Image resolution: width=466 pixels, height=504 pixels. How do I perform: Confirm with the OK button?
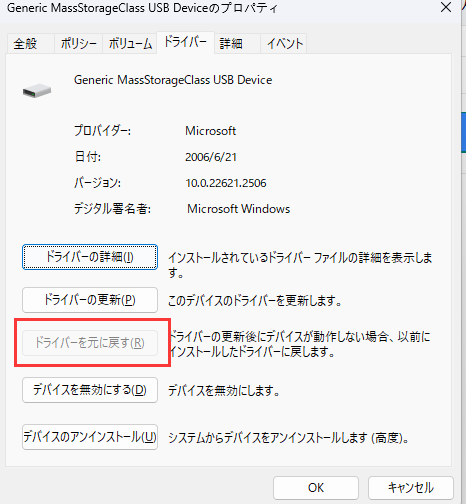click(x=316, y=488)
